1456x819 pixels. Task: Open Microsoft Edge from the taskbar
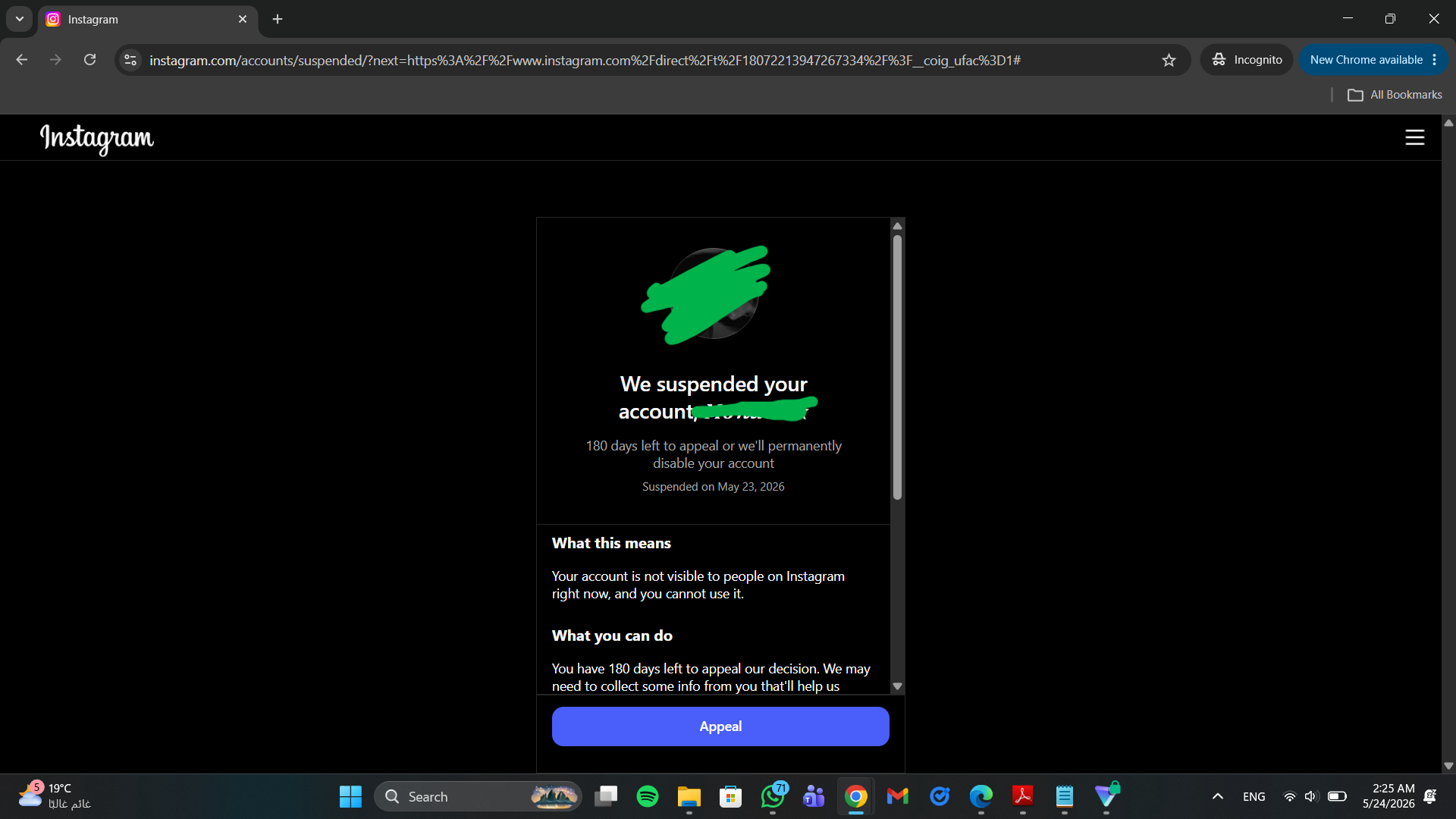tap(981, 796)
